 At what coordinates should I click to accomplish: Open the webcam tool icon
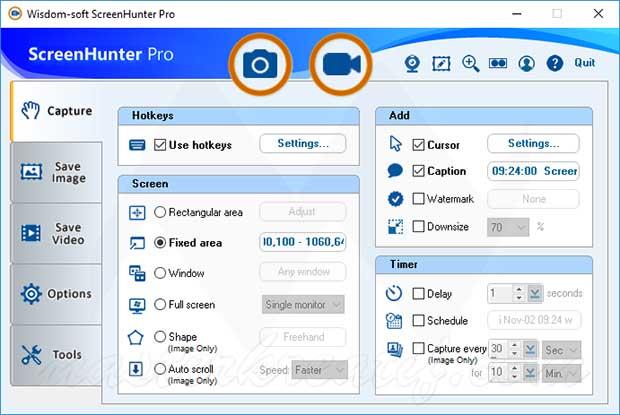[412, 63]
